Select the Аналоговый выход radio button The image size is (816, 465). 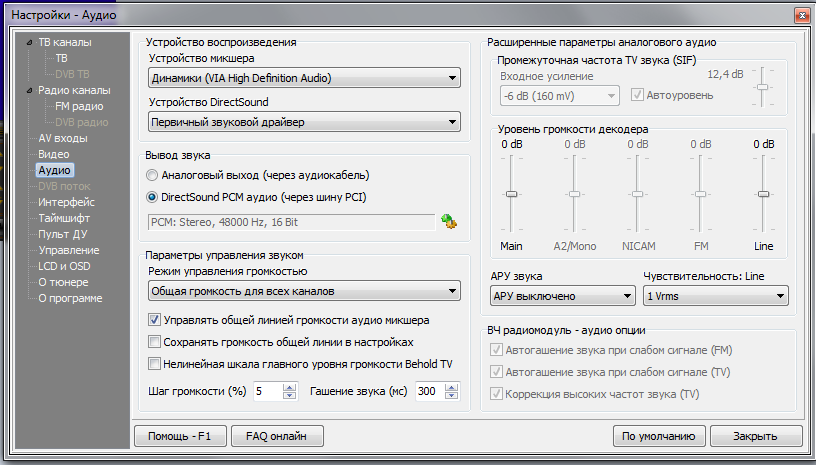[153, 174]
